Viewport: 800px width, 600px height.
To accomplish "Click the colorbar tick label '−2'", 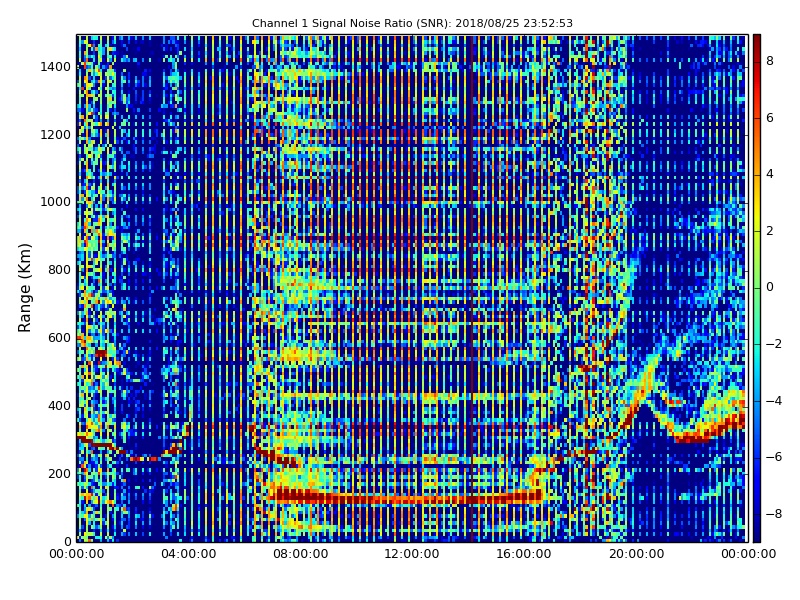I will coord(774,344).
